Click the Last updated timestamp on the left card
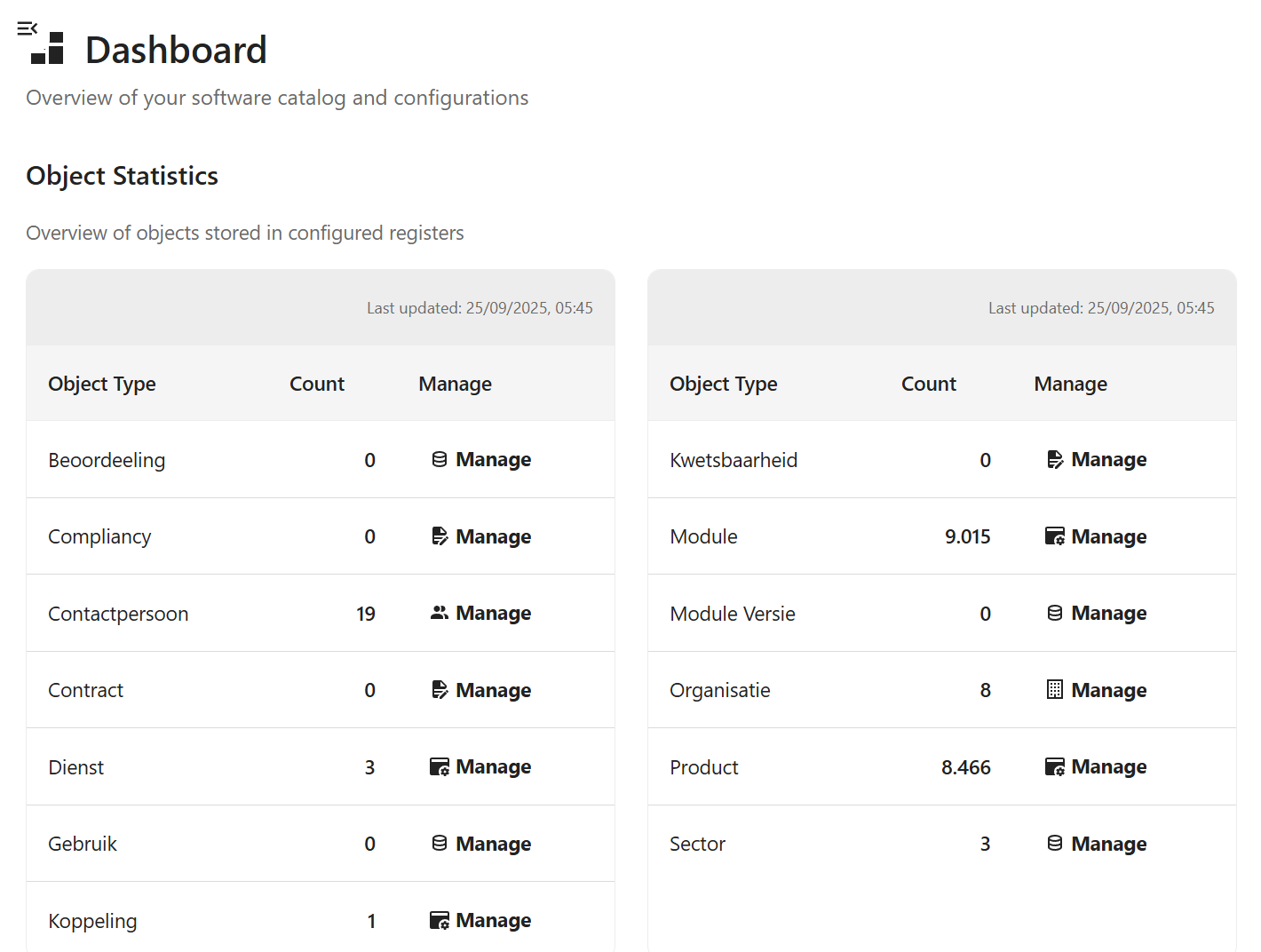Screen dimensions: 1261x952 coord(480,307)
